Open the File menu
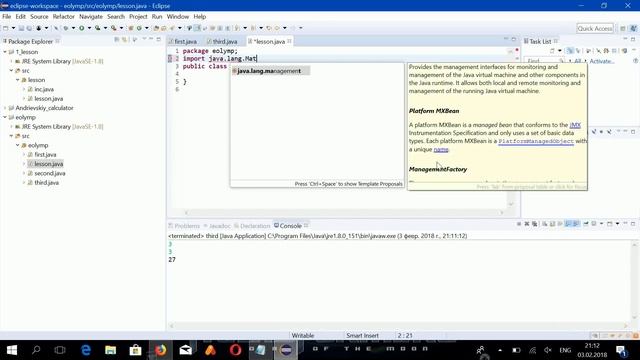The width and height of the screenshot is (640, 360). [7, 16]
